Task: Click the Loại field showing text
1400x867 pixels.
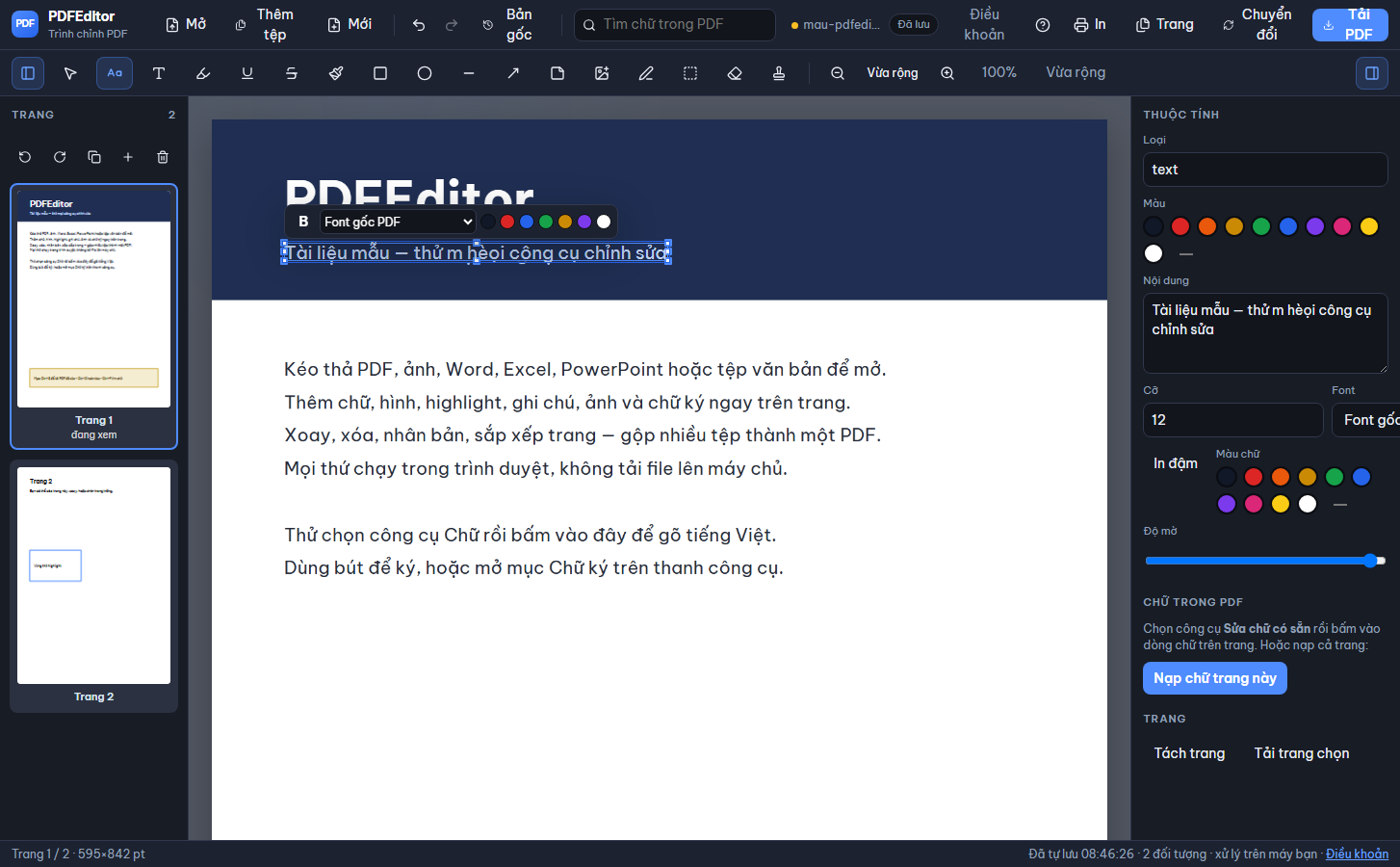Action: coord(1265,170)
